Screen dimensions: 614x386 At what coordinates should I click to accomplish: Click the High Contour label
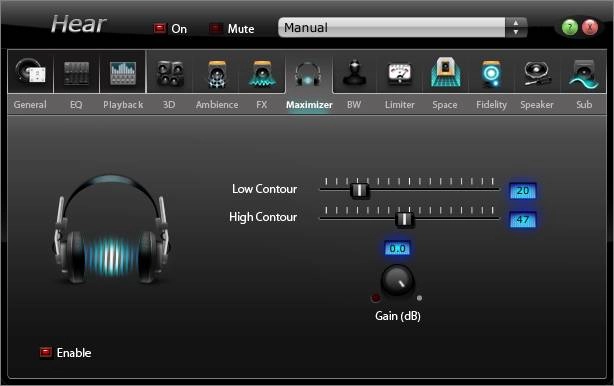point(263,217)
